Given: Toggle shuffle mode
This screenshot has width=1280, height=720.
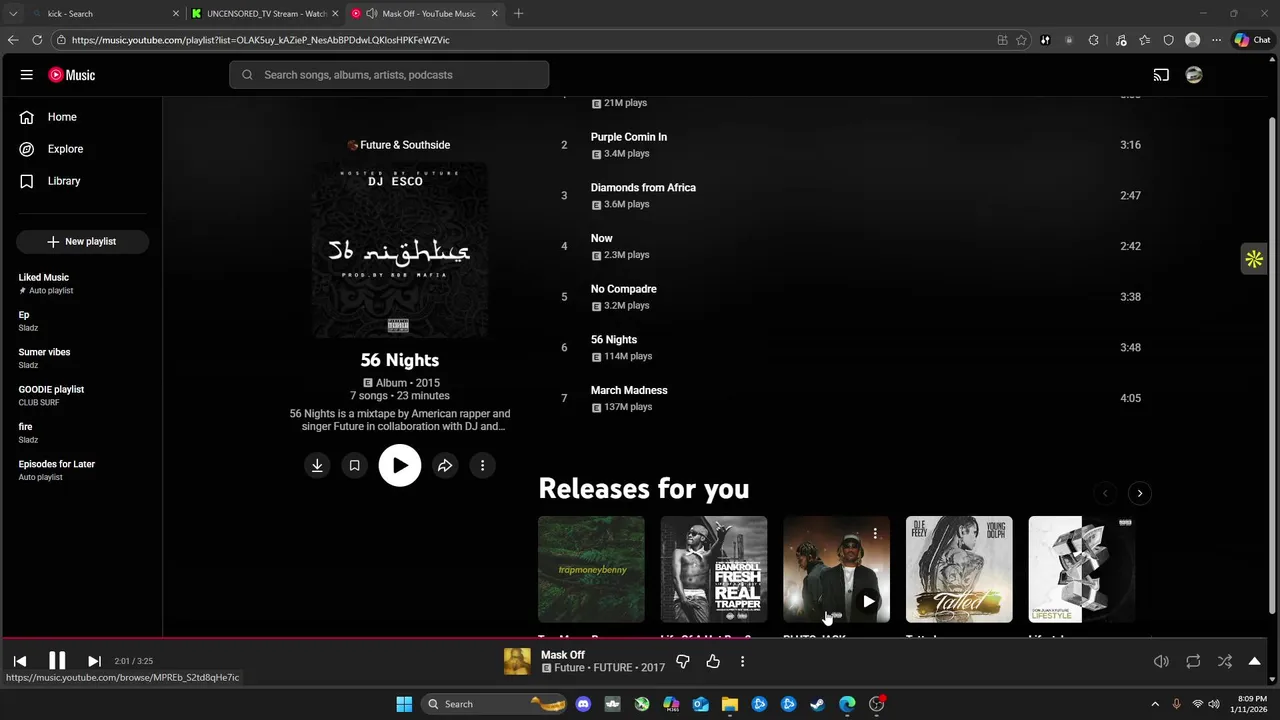Looking at the screenshot, I should click(x=1225, y=661).
